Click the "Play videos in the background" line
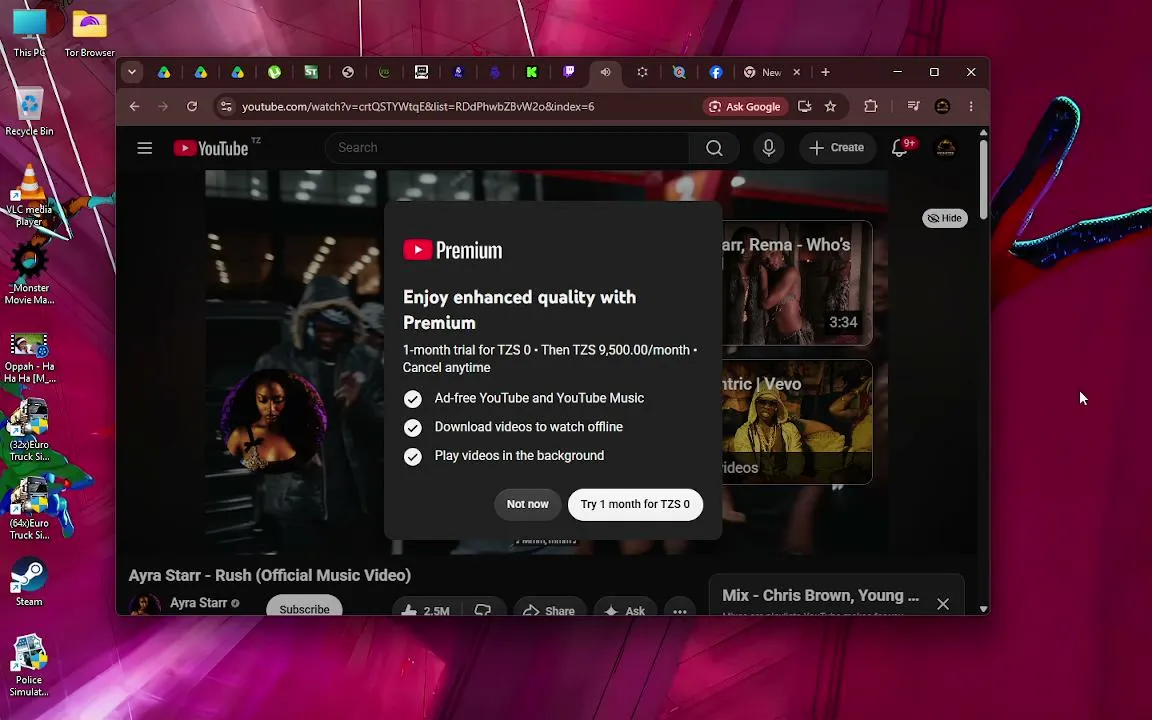The height and width of the screenshot is (720, 1152). tap(519, 456)
